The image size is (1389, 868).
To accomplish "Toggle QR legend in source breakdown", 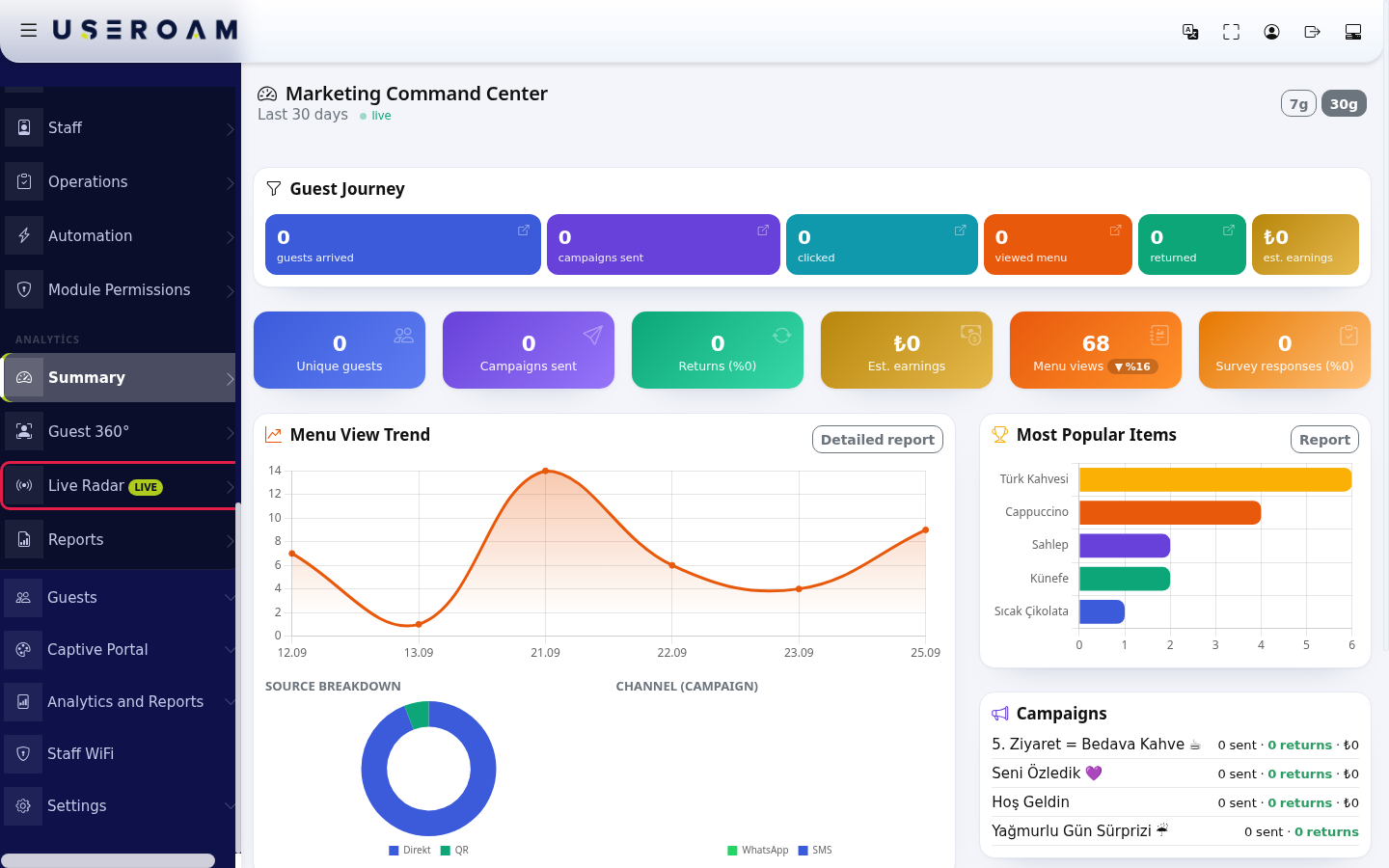I will point(454,851).
